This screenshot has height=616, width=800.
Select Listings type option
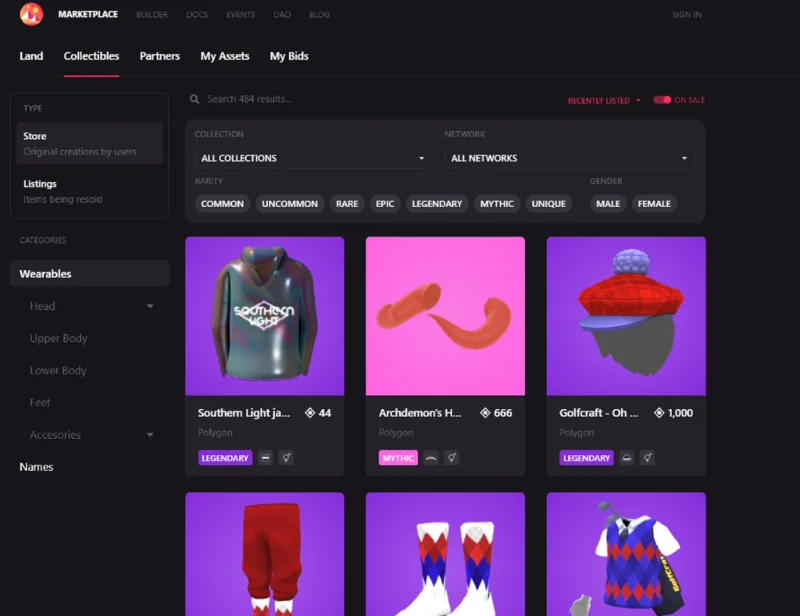89,191
